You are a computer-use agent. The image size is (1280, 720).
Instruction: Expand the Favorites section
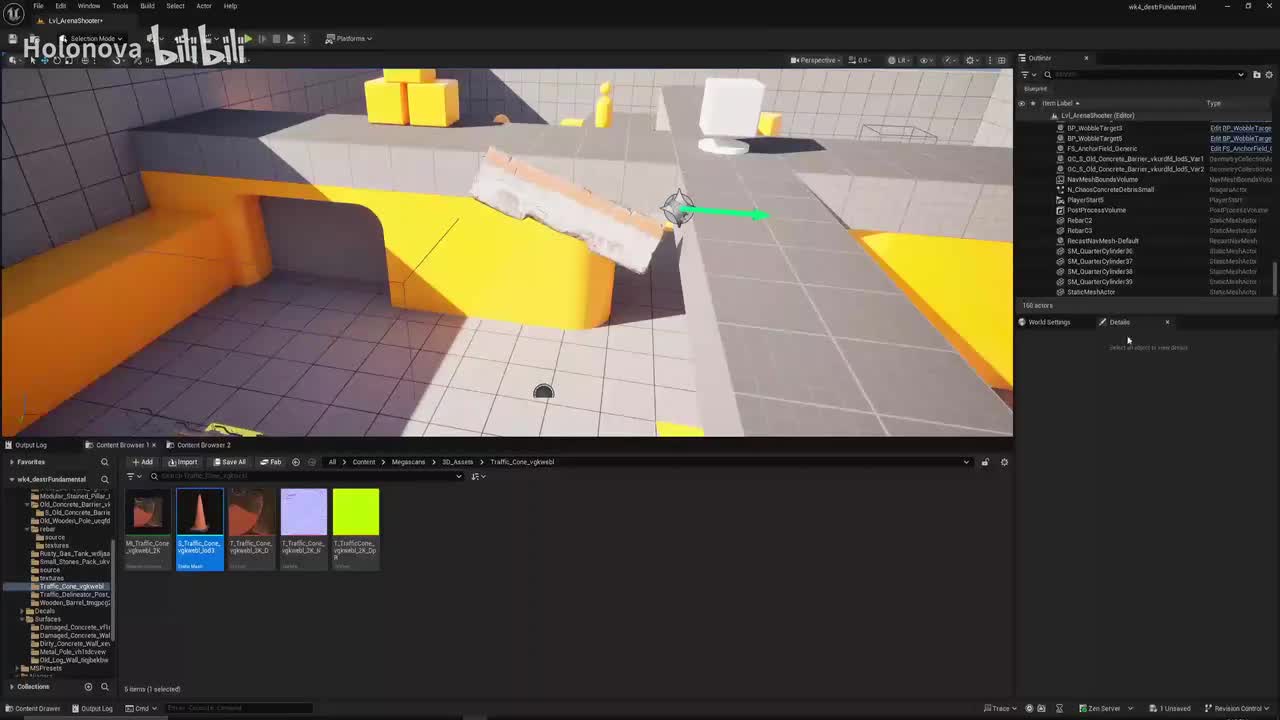click(x=12, y=462)
